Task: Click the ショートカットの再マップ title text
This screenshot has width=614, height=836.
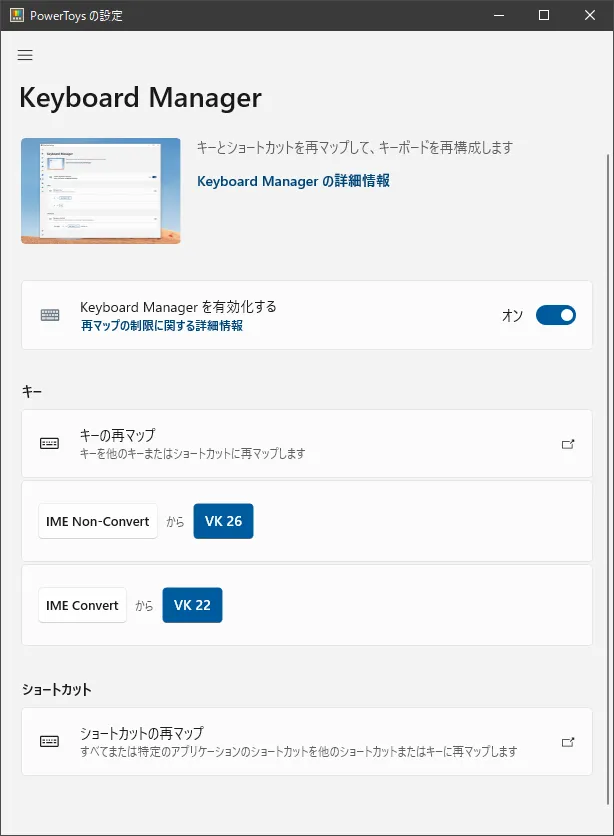Action: point(141,733)
